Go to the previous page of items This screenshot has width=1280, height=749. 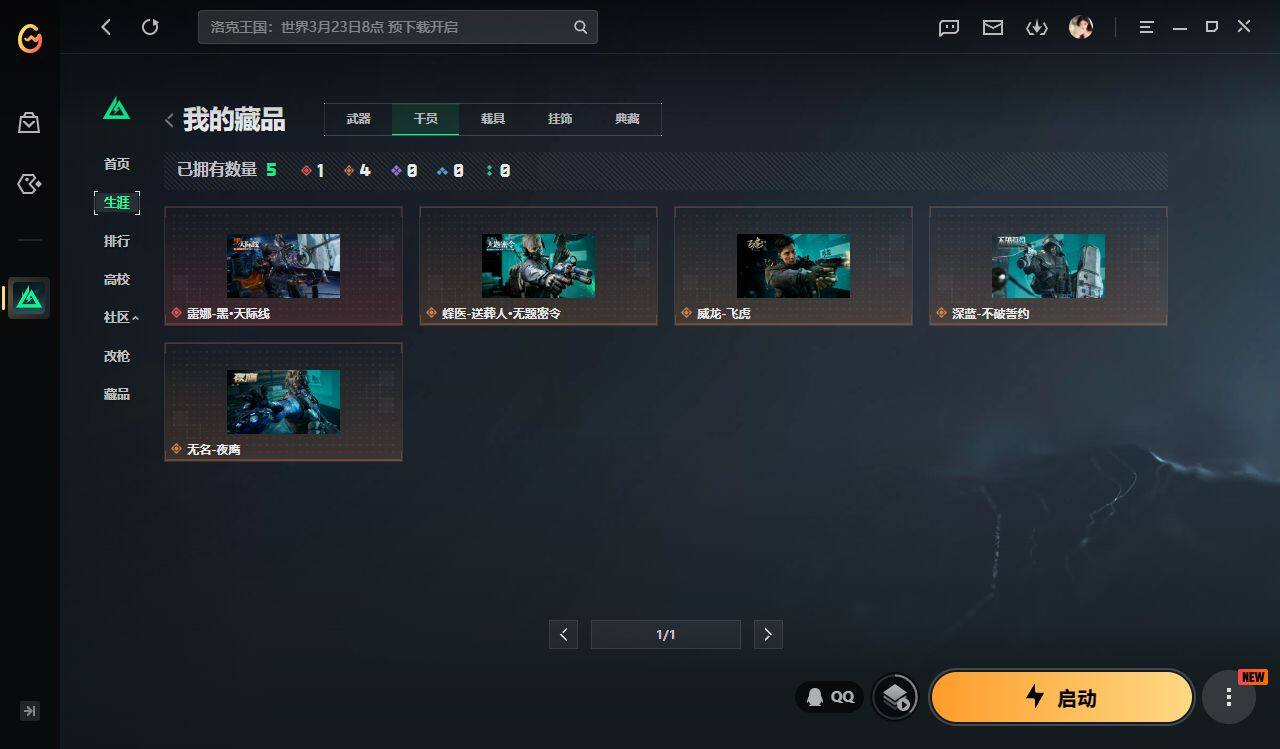pyautogui.click(x=564, y=634)
